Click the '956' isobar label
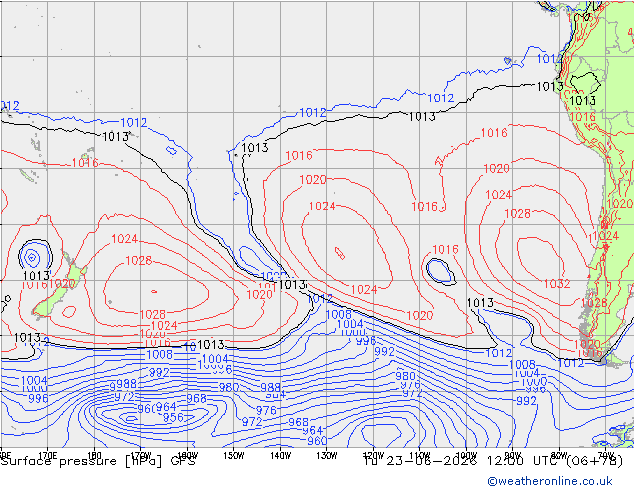 tap(173, 417)
